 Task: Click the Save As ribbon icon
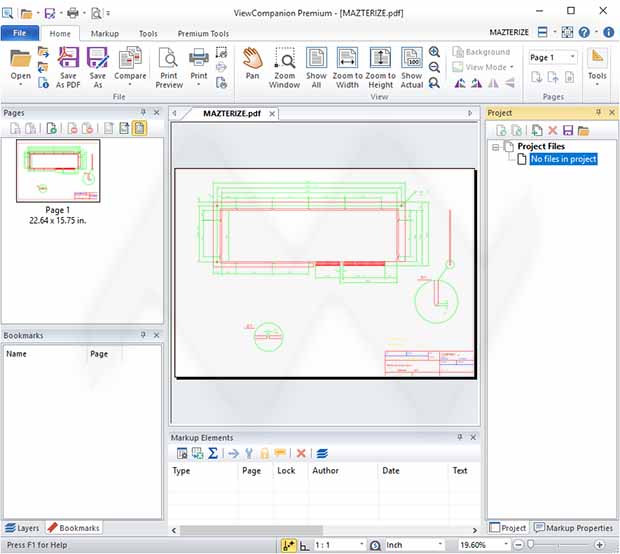tap(97, 67)
